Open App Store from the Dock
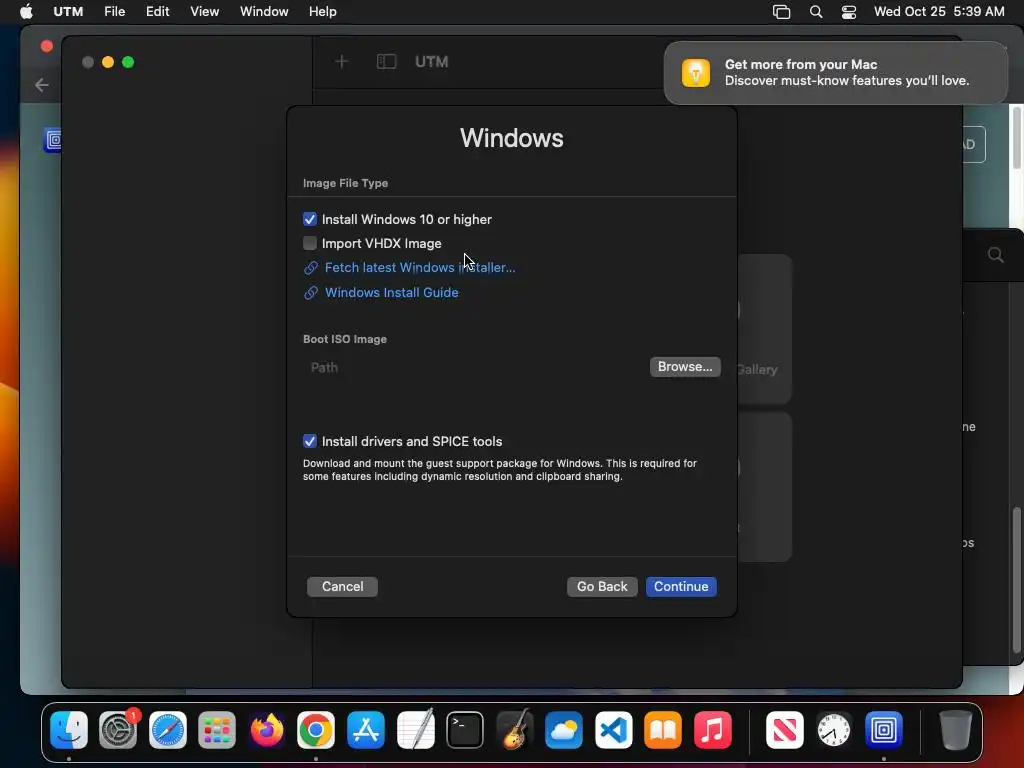This screenshot has height=768, width=1024. point(366,729)
